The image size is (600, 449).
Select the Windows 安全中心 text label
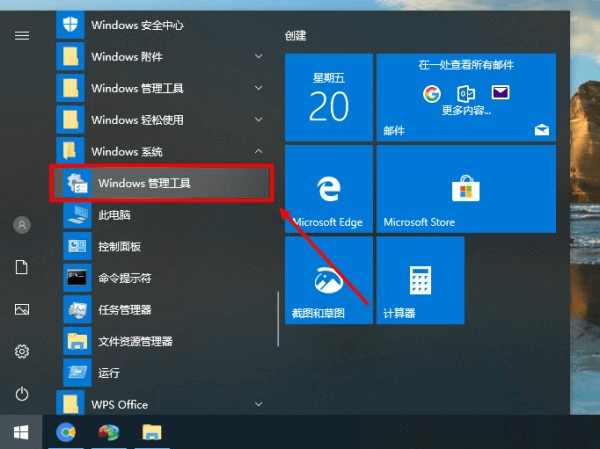tap(137, 25)
